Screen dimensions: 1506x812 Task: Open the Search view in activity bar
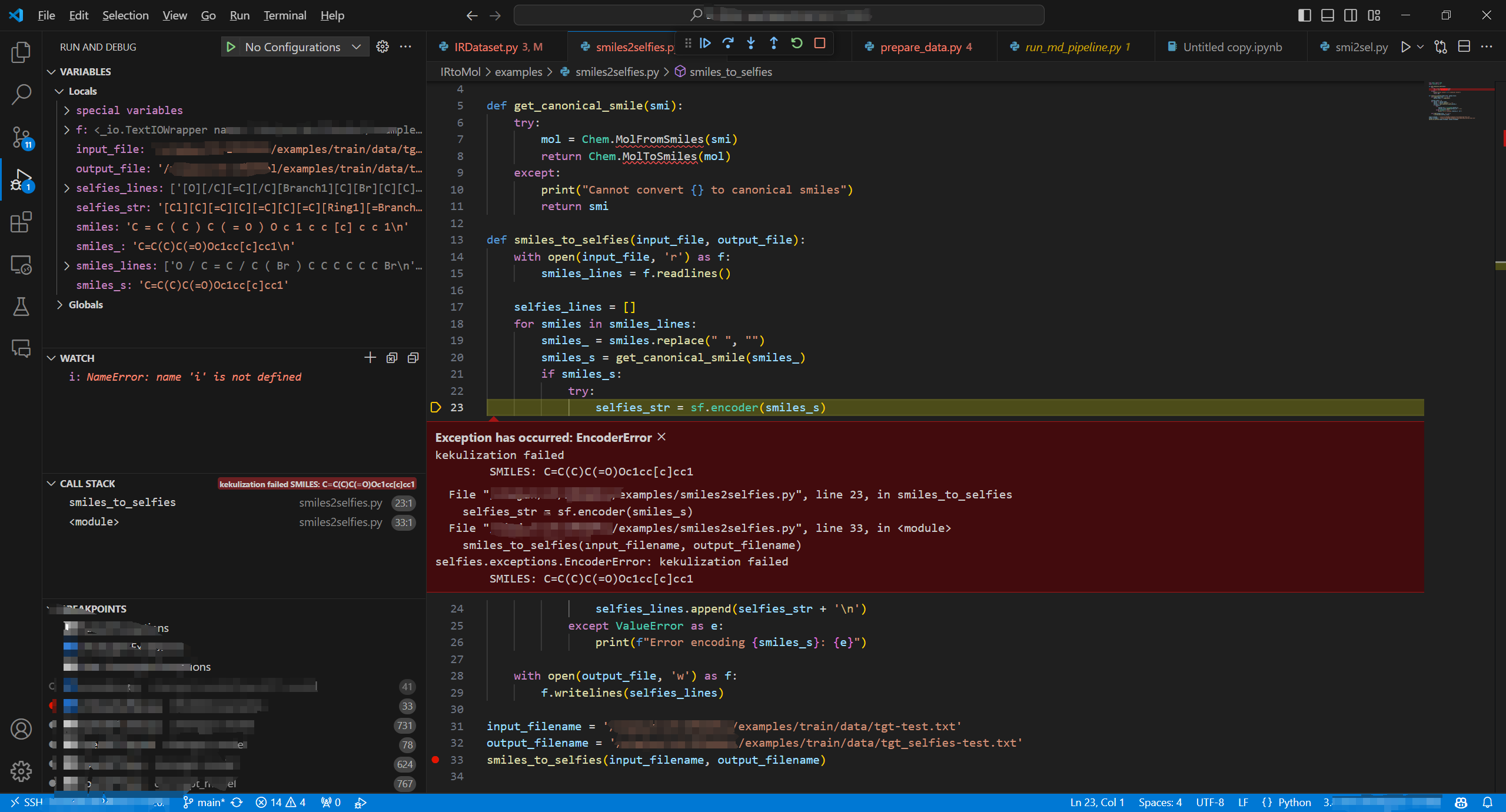coord(21,94)
